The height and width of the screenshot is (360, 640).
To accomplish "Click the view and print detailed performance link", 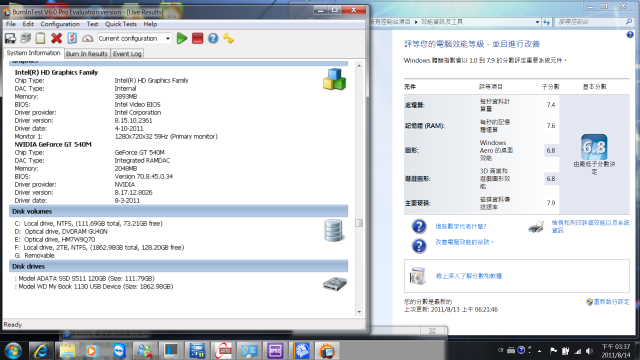I will pyautogui.click(x=590, y=227).
